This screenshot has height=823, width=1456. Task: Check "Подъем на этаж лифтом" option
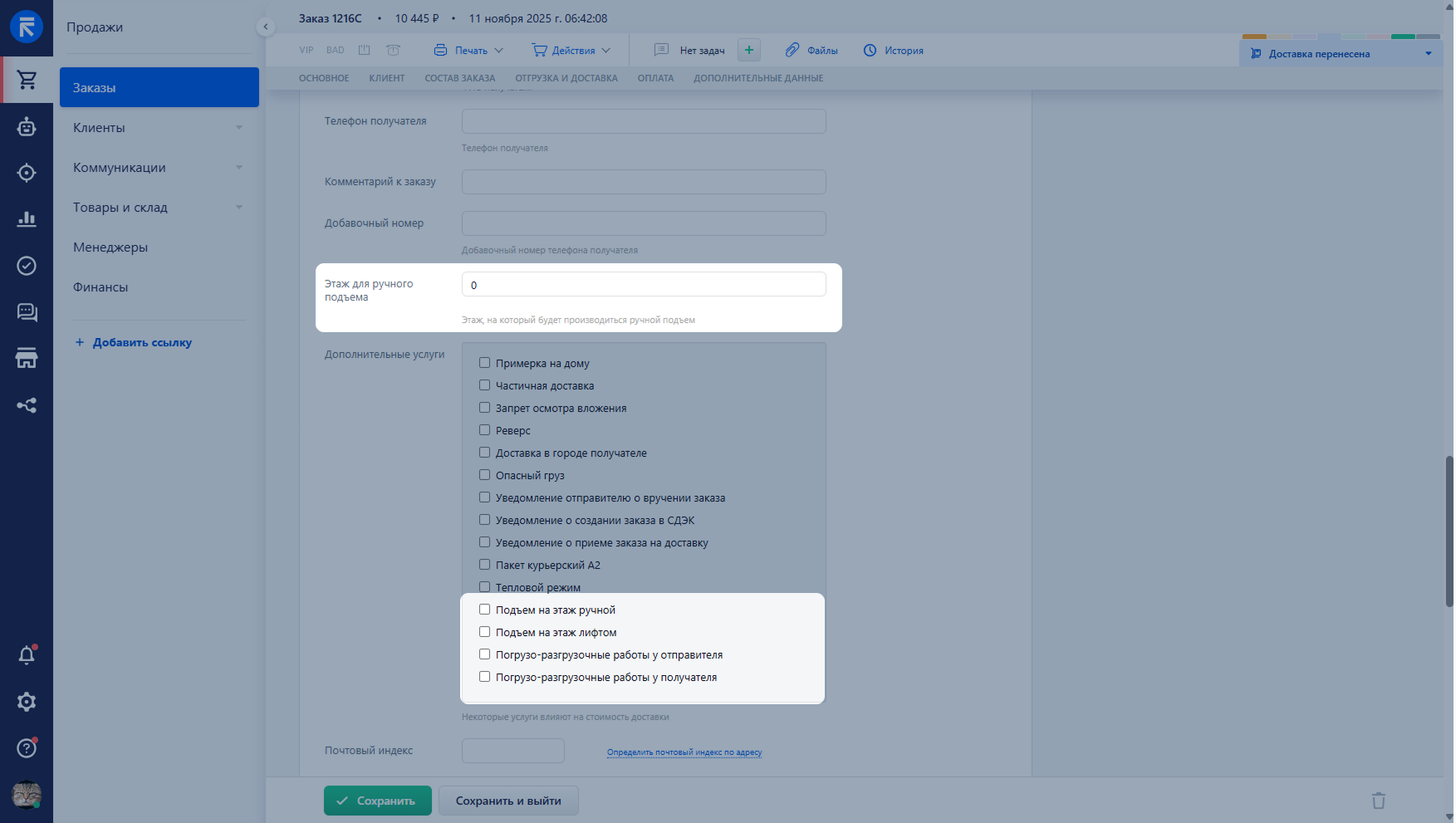484,632
